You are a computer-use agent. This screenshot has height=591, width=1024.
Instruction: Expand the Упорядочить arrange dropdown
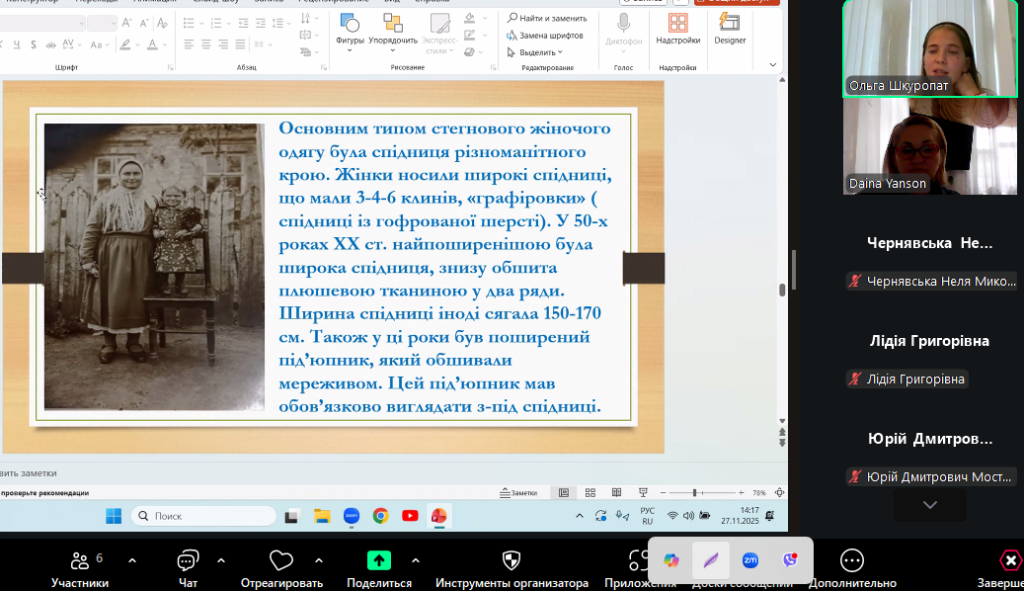point(392,50)
